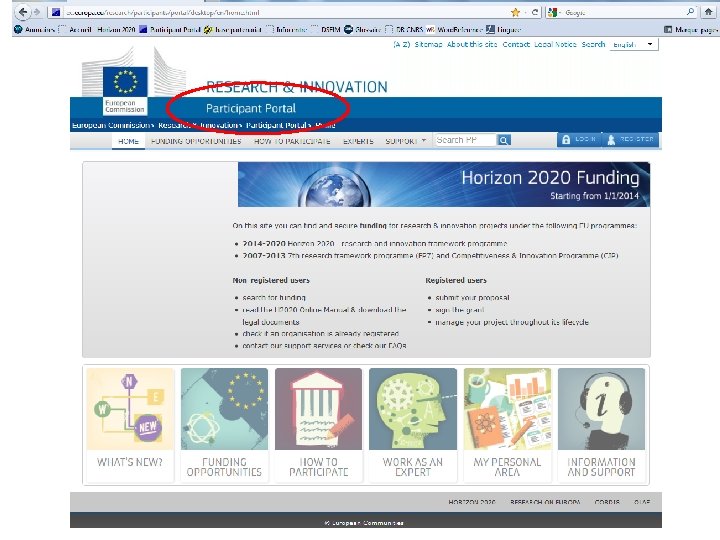Viewport: 720px width, 540px height.
Task: Open the Participant Portal bookmark in bookmarks bar
Action: (170, 29)
